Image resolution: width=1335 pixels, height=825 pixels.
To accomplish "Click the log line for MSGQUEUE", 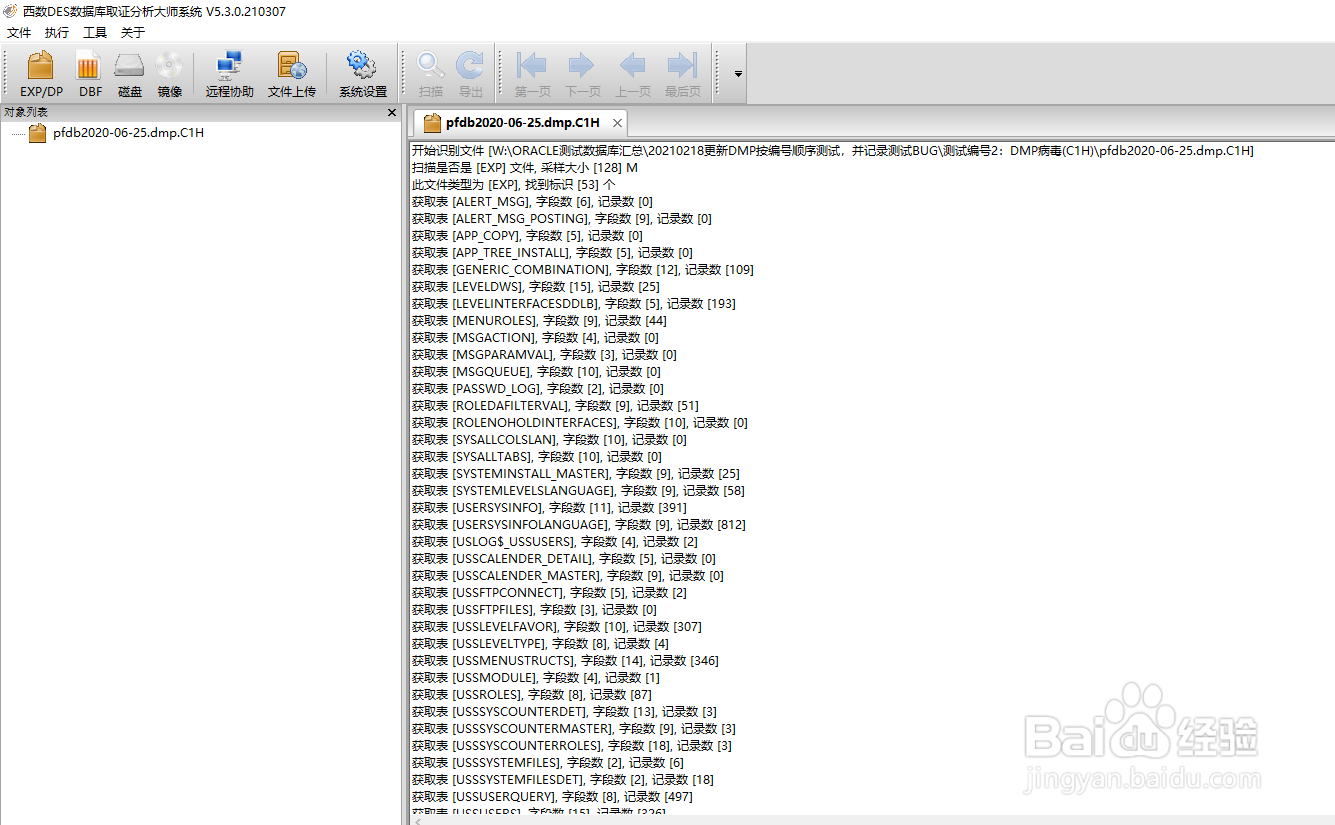I will [x=537, y=372].
